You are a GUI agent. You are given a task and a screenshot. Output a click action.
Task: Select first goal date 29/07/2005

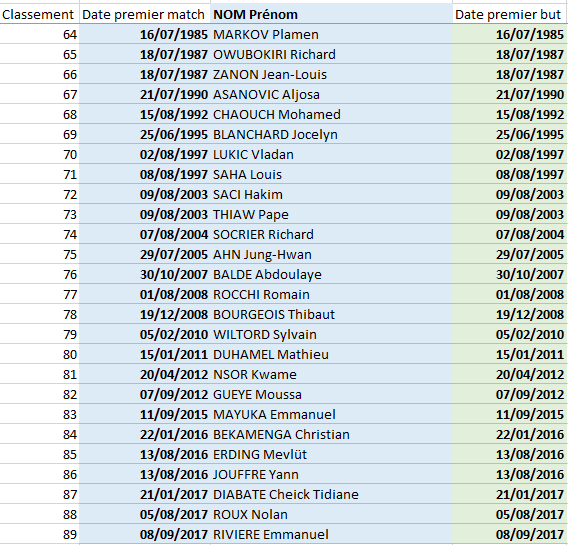510,254
